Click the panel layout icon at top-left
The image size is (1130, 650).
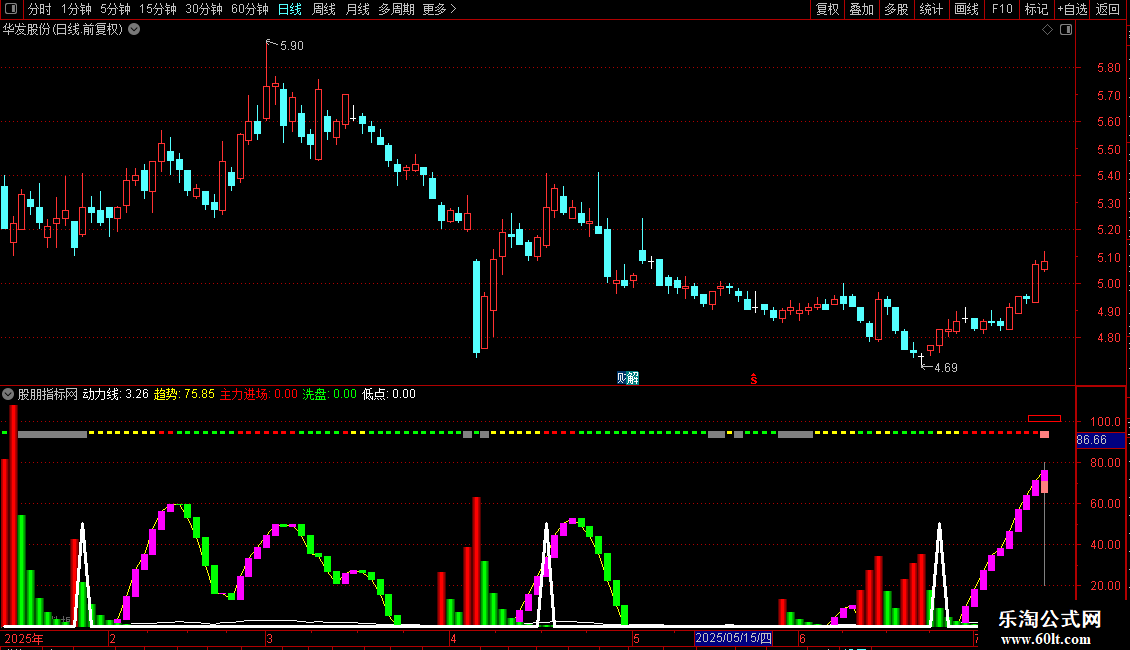[x=11, y=9]
